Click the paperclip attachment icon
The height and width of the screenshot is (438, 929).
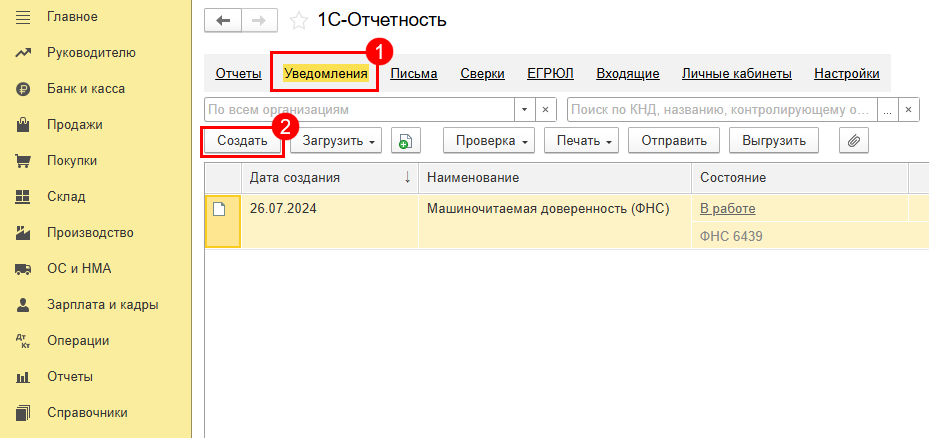[853, 141]
